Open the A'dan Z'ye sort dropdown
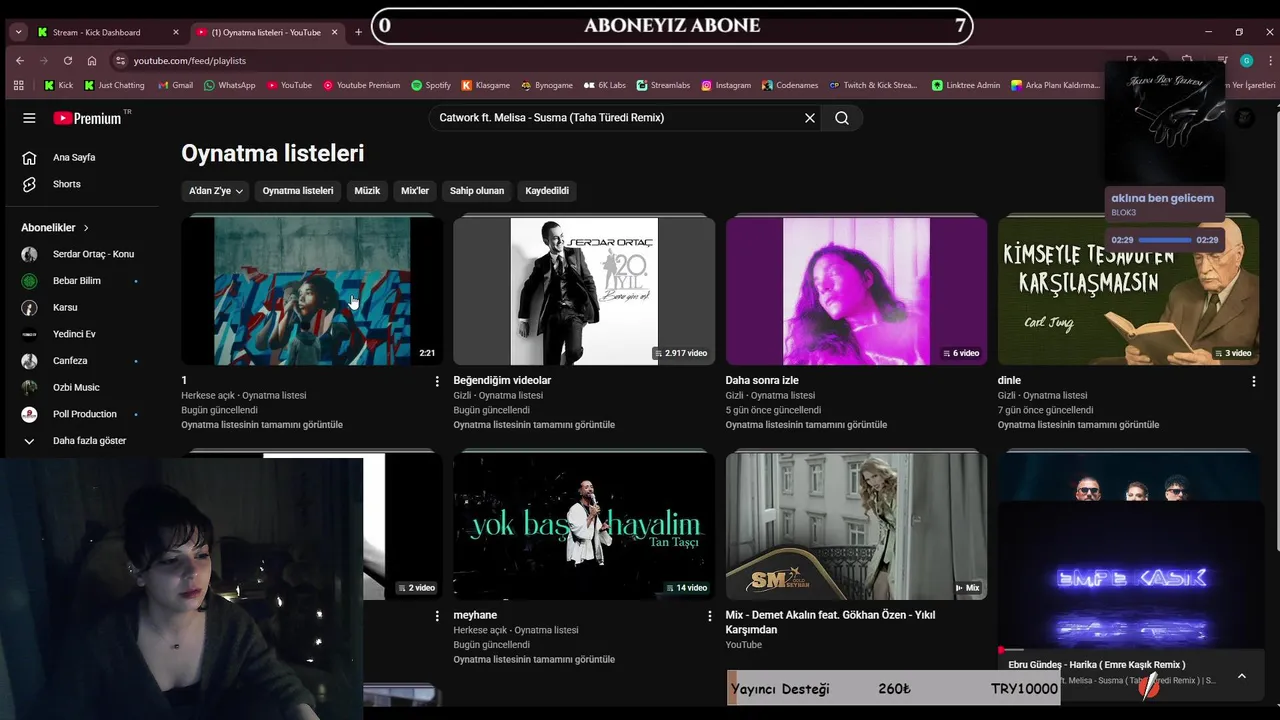This screenshot has width=1280, height=720. (x=216, y=191)
